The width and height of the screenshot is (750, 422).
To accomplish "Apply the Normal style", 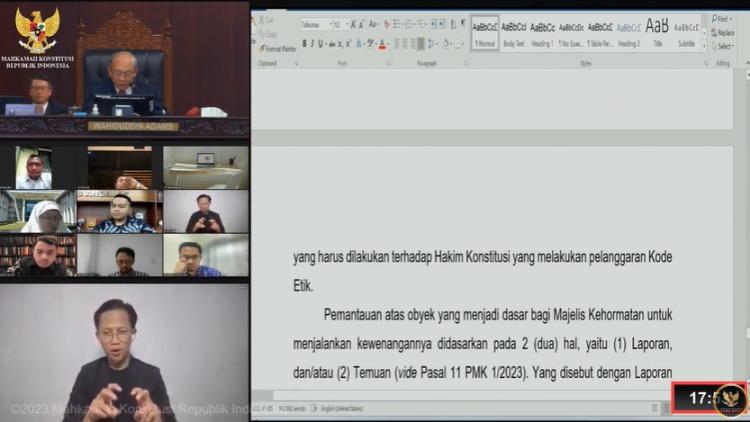I will tap(485, 33).
